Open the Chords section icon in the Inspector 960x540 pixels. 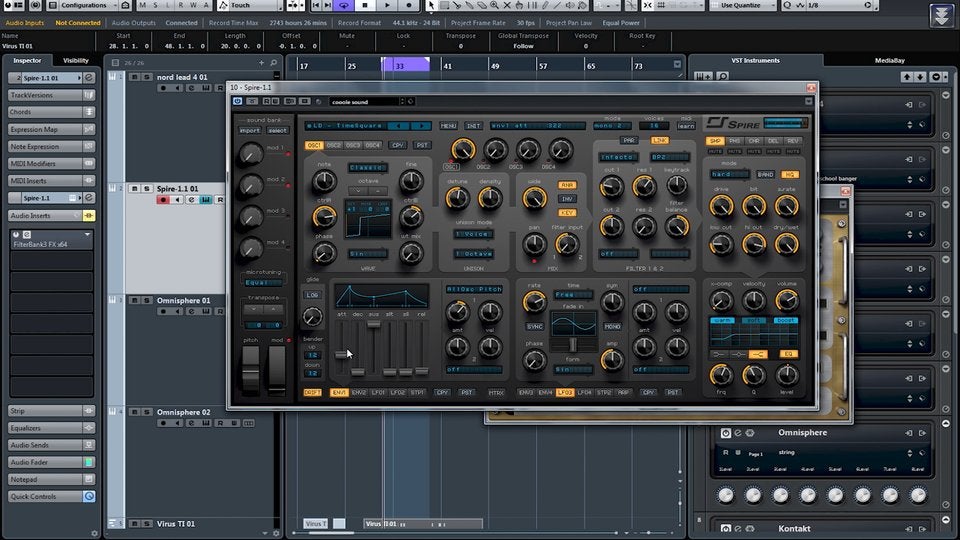pos(89,112)
